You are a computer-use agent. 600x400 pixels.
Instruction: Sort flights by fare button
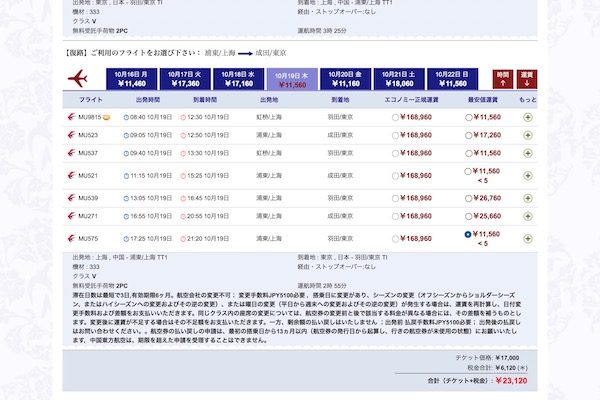[x=527, y=79]
